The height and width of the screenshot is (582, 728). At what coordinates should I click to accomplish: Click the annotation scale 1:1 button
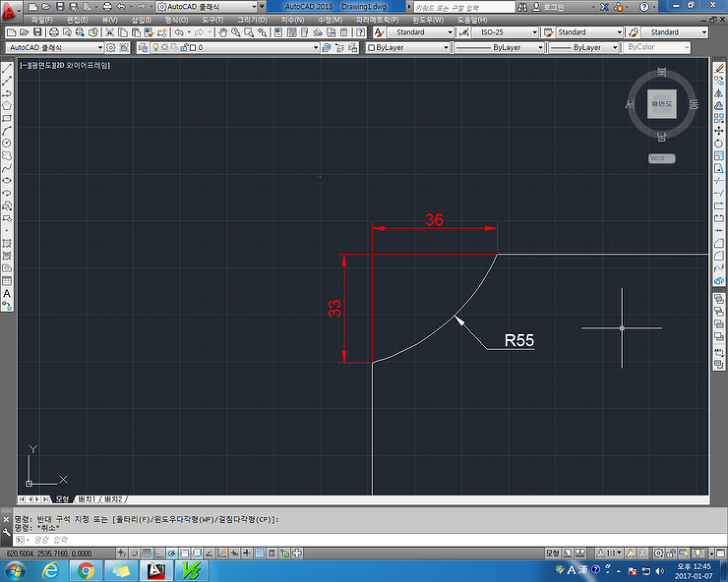point(611,553)
